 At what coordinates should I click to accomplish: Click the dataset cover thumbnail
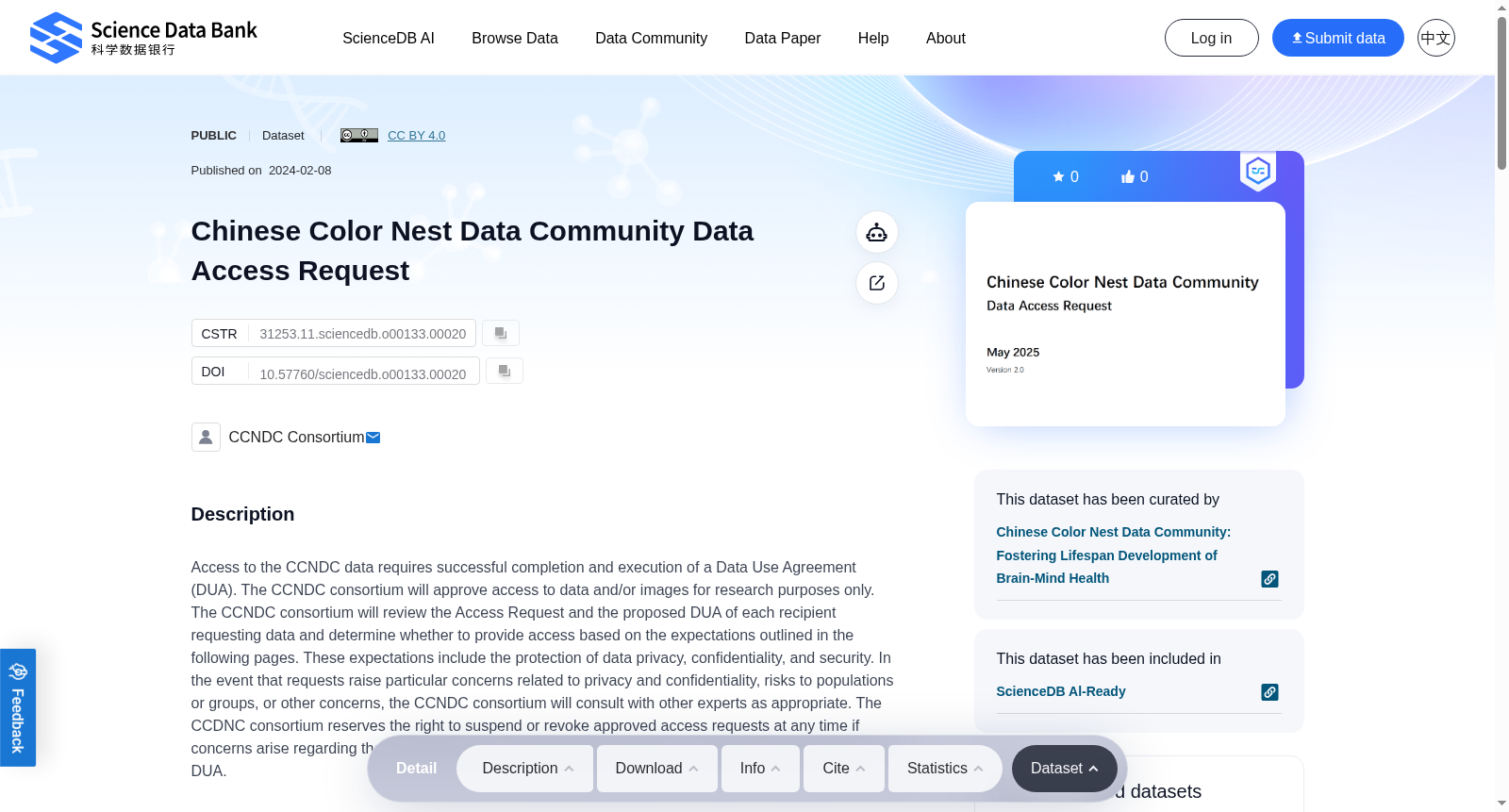1125,314
